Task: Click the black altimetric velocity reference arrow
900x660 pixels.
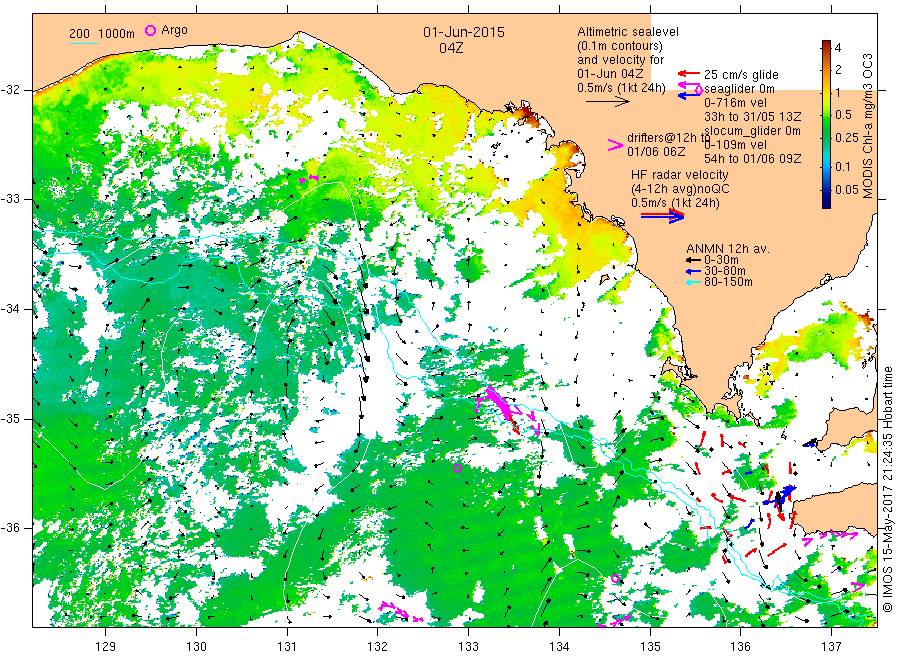Action: [608, 102]
